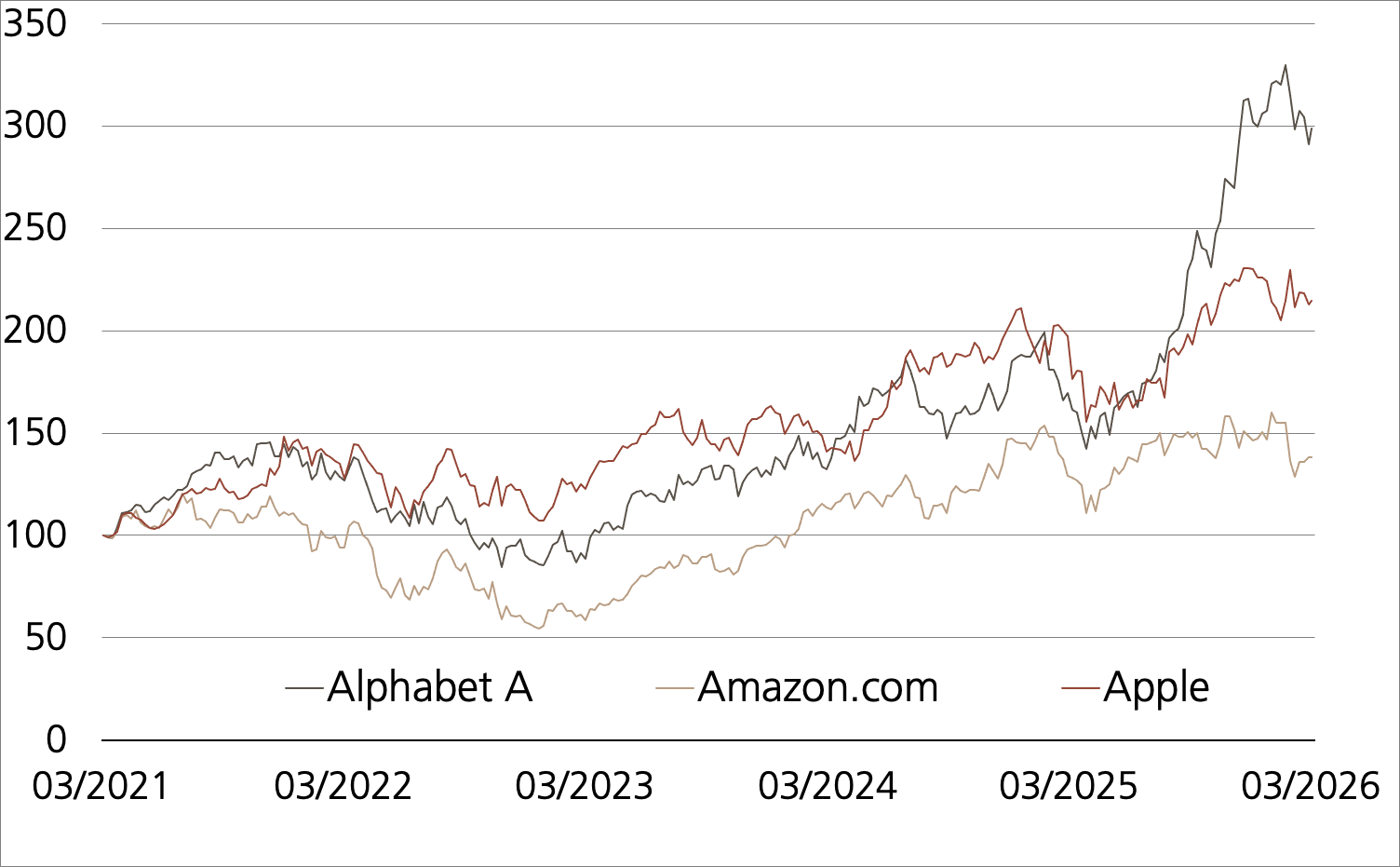The image size is (1400, 867).
Task: Click the 350 y-axis value label
Action: 35,24
